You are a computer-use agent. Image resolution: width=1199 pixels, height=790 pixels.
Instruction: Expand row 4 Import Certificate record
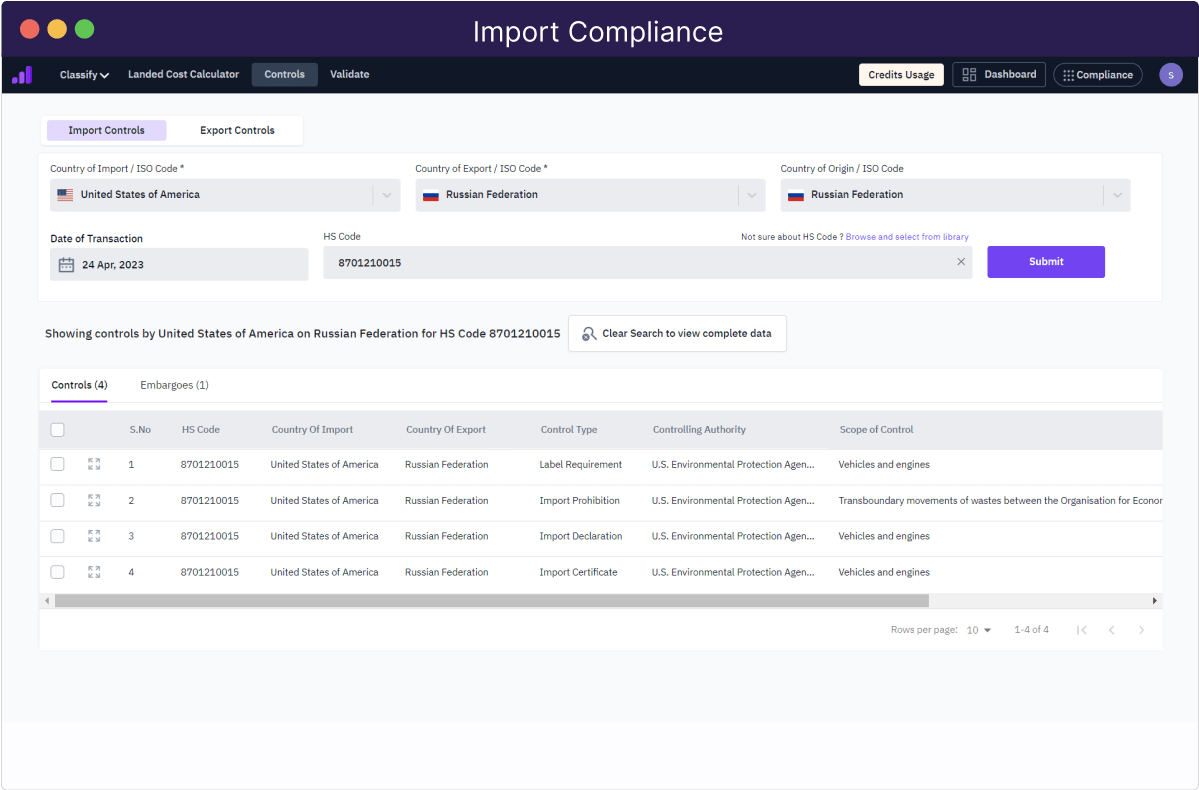click(x=94, y=572)
